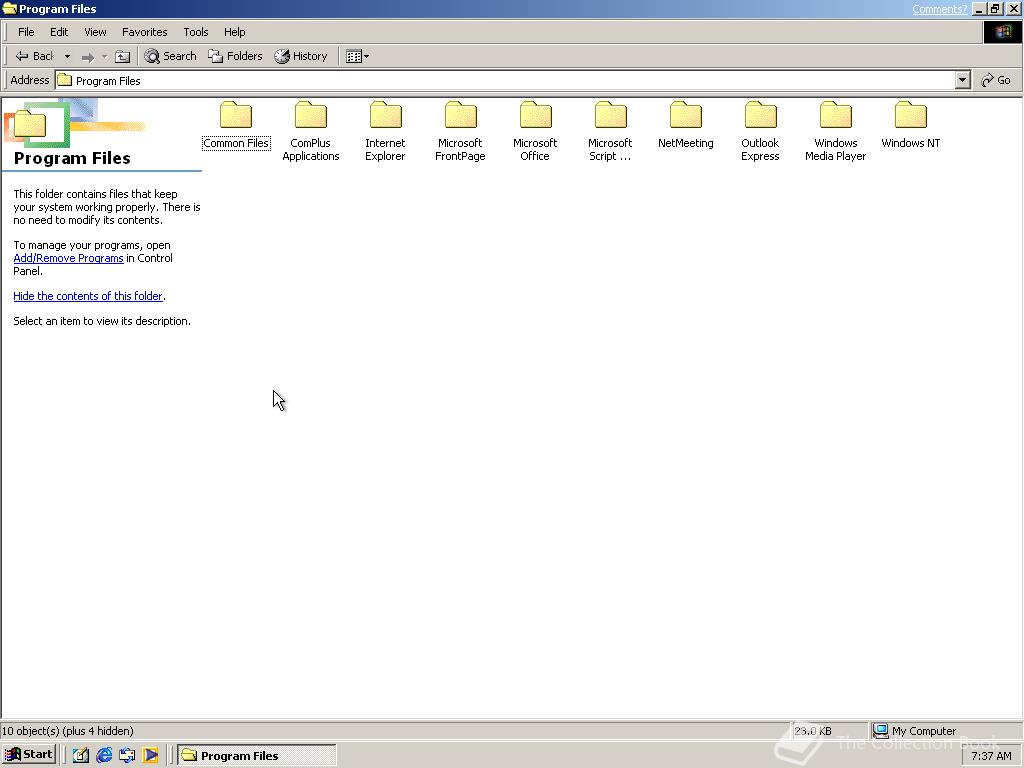Screen dimensions: 1024x768
Task: Select the Microsoft Office folder
Action: 535,131
